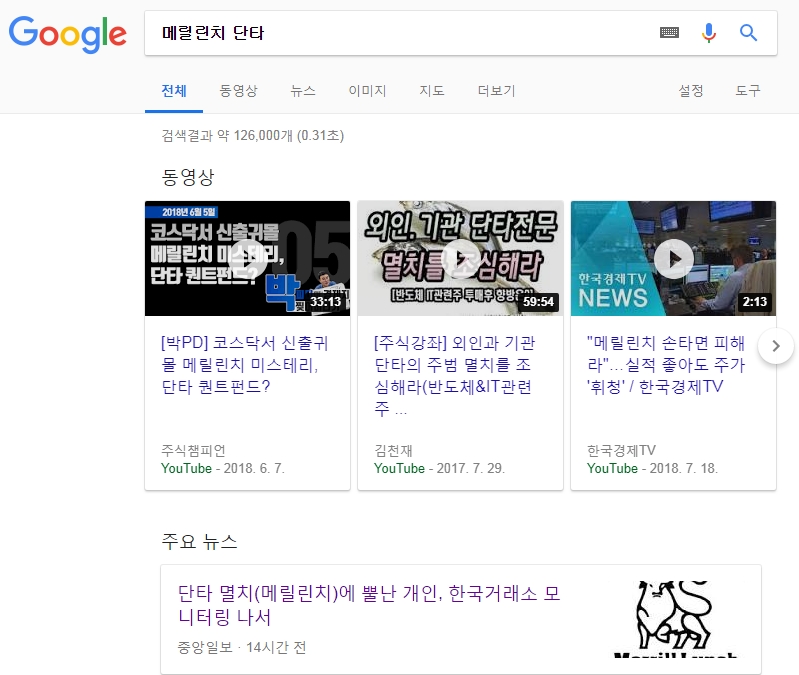
Task: Play the 33:13 박PD video thumbnail
Action: 247,259
